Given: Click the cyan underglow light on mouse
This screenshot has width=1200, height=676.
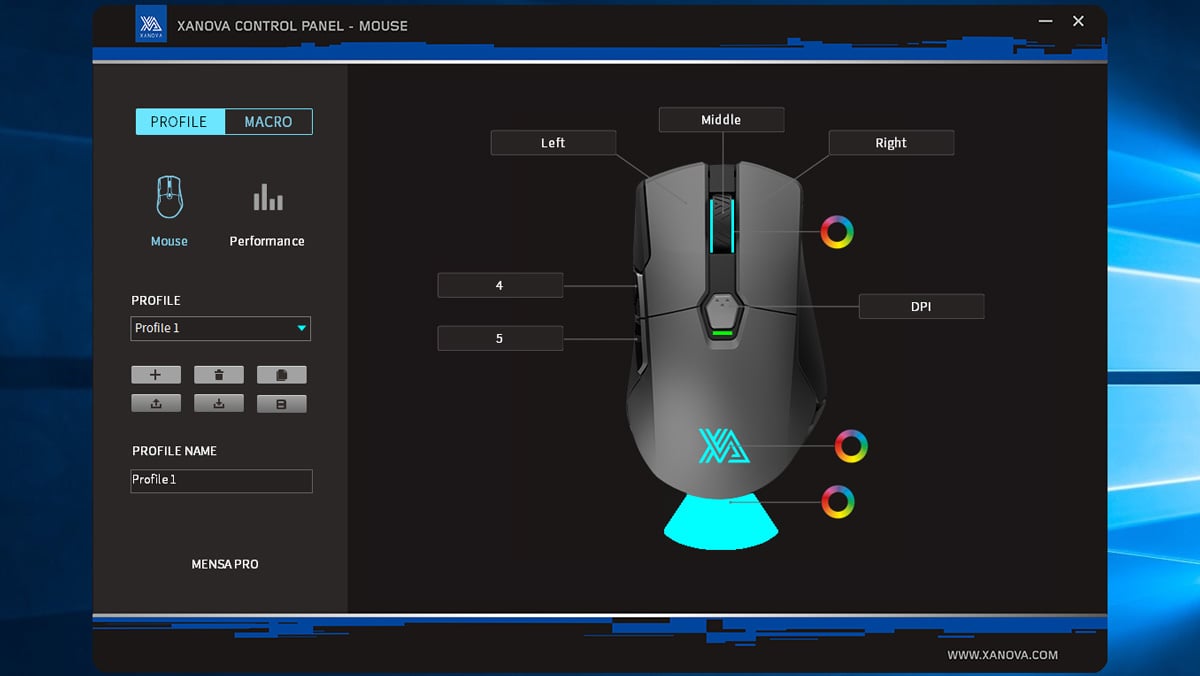Looking at the screenshot, I should coord(720,522).
